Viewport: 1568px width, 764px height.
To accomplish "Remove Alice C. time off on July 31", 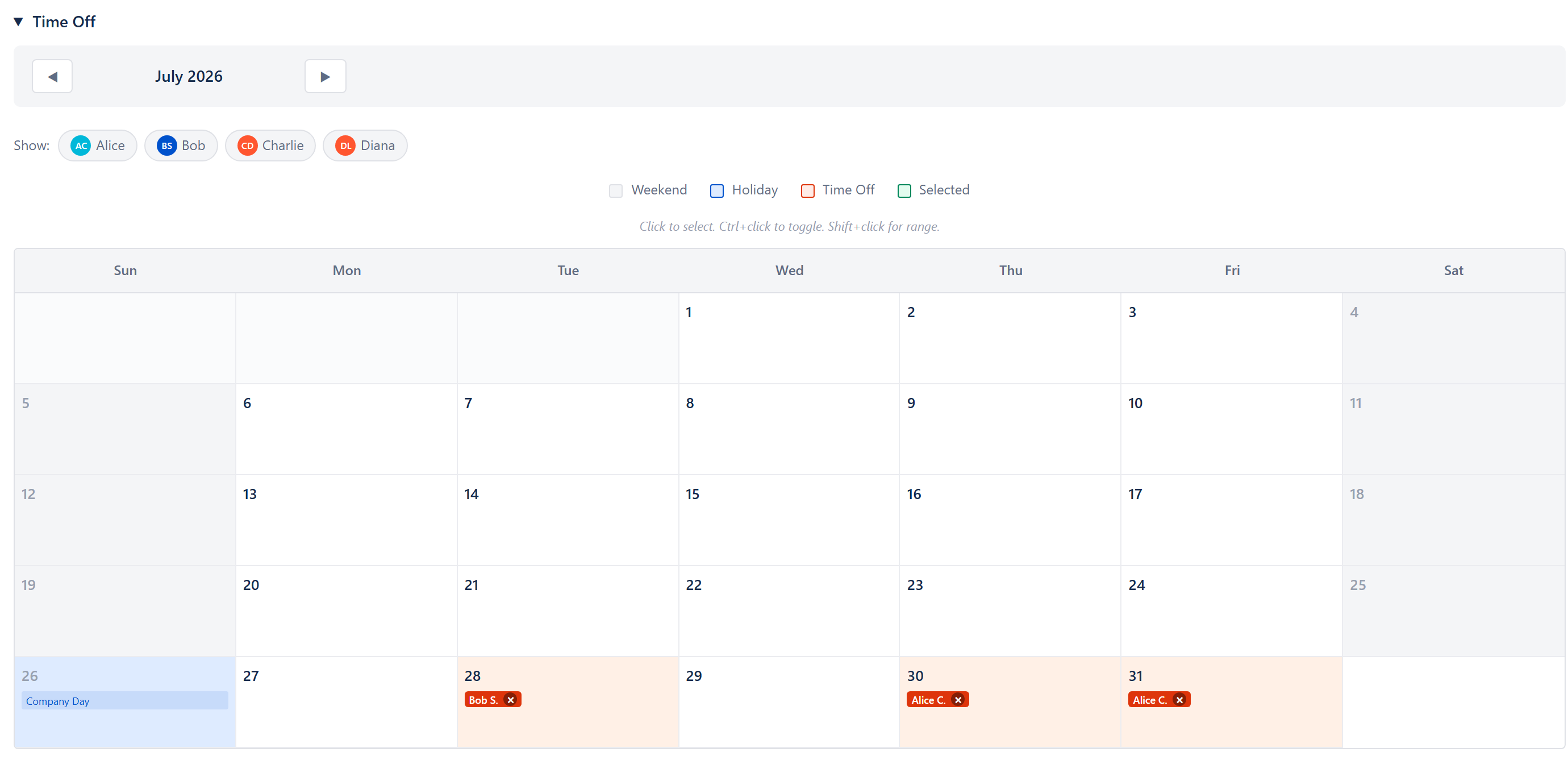I will [x=1179, y=700].
